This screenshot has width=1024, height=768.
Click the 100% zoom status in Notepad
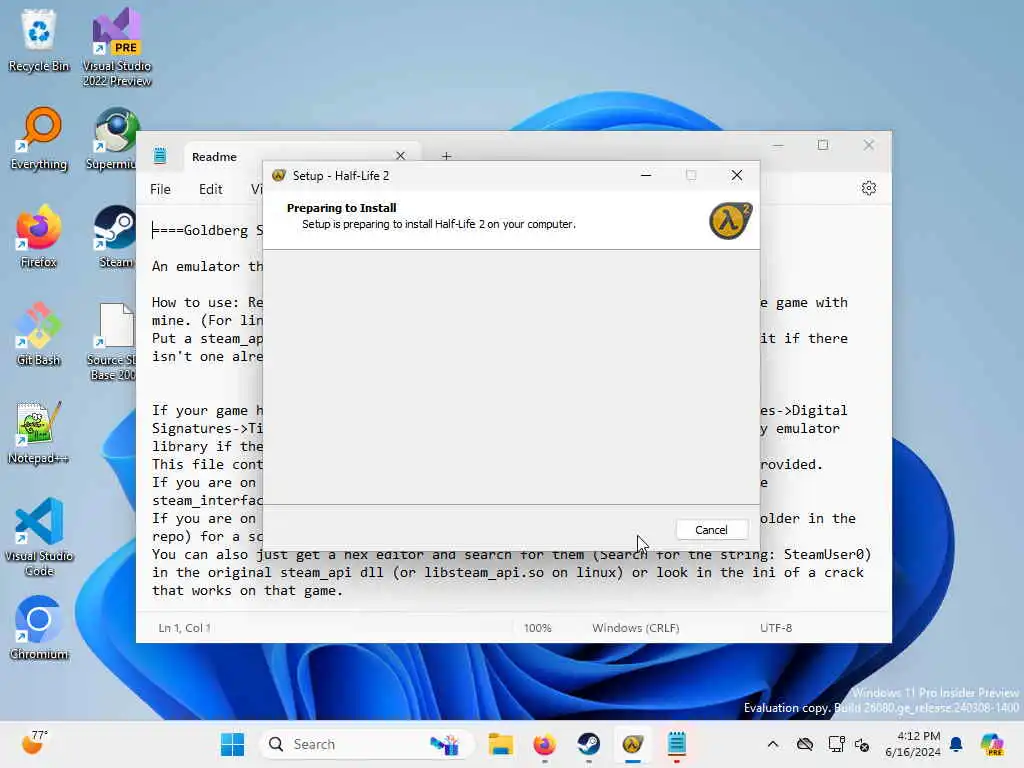[537, 628]
